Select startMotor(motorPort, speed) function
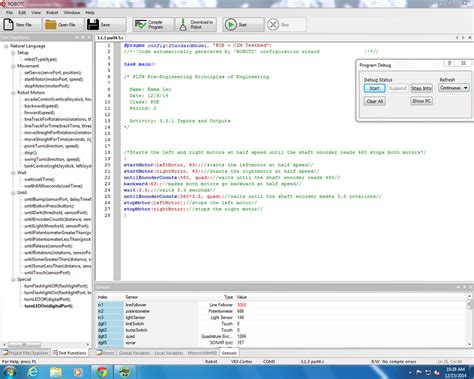 (x=54, y=79)
